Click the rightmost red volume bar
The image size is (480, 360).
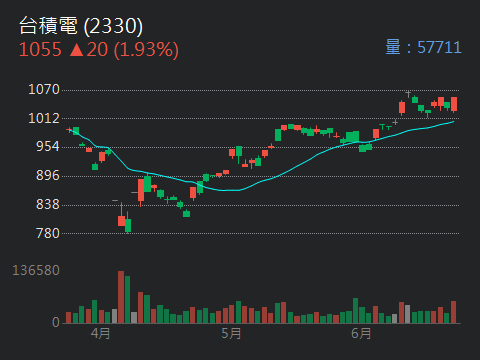click(x=454, y=312)
